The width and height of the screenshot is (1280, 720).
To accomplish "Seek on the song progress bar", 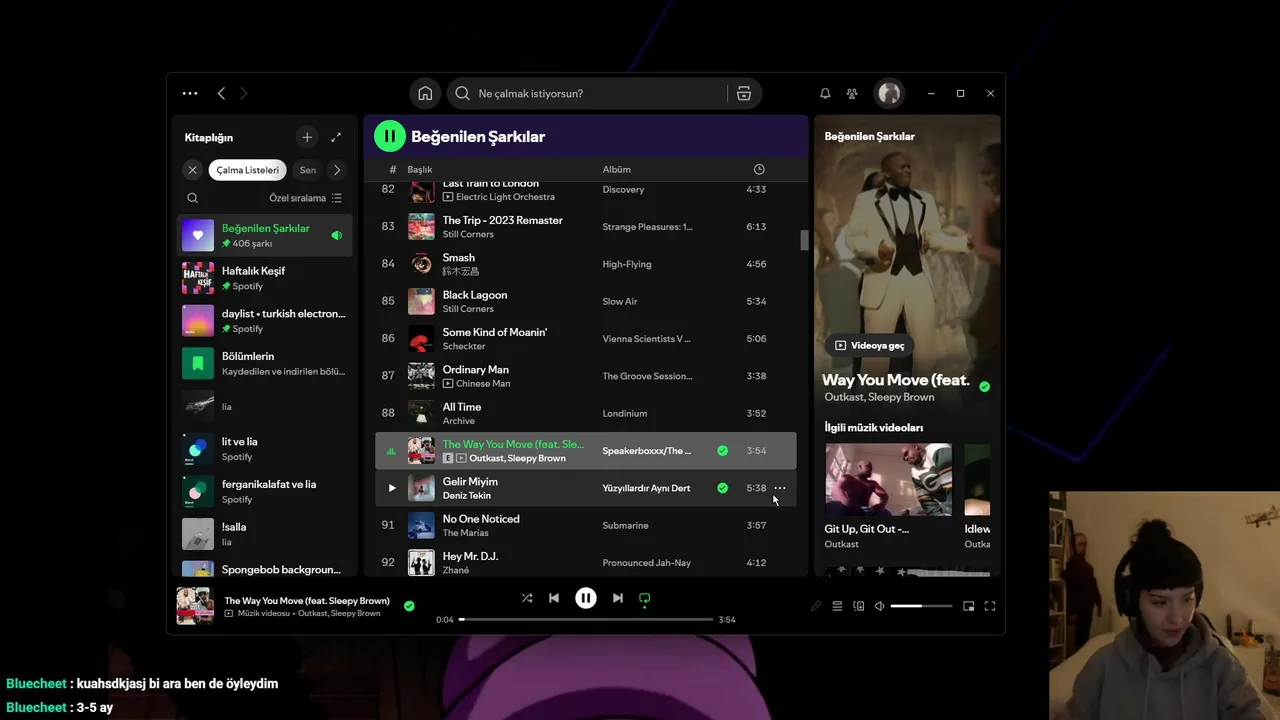I will coord(586,620).
